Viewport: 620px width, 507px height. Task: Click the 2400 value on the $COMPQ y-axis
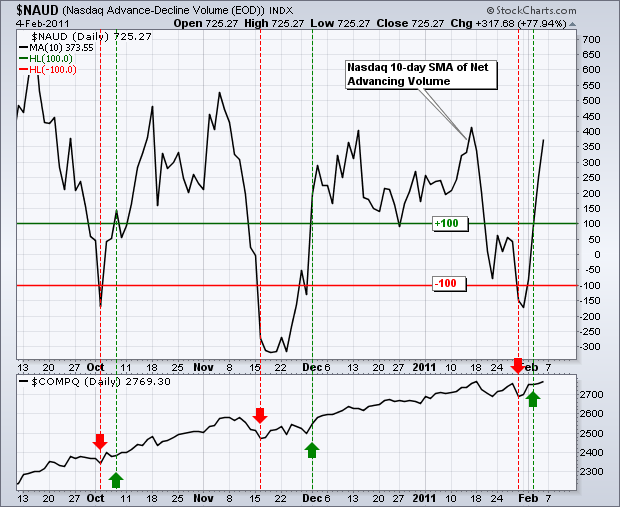coord(592,452)
